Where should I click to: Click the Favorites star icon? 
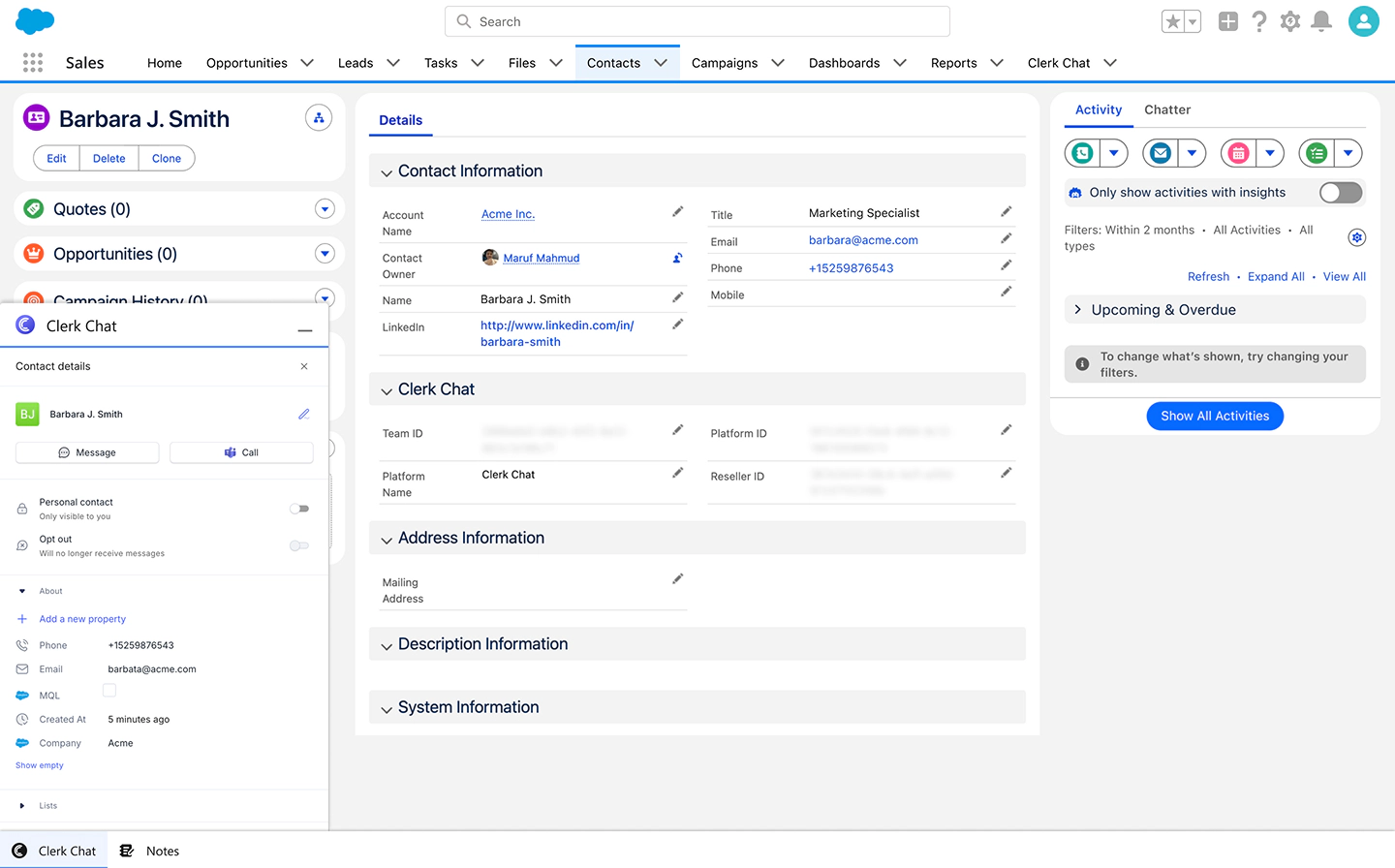pyautogui.click(x=1172, y=21)
